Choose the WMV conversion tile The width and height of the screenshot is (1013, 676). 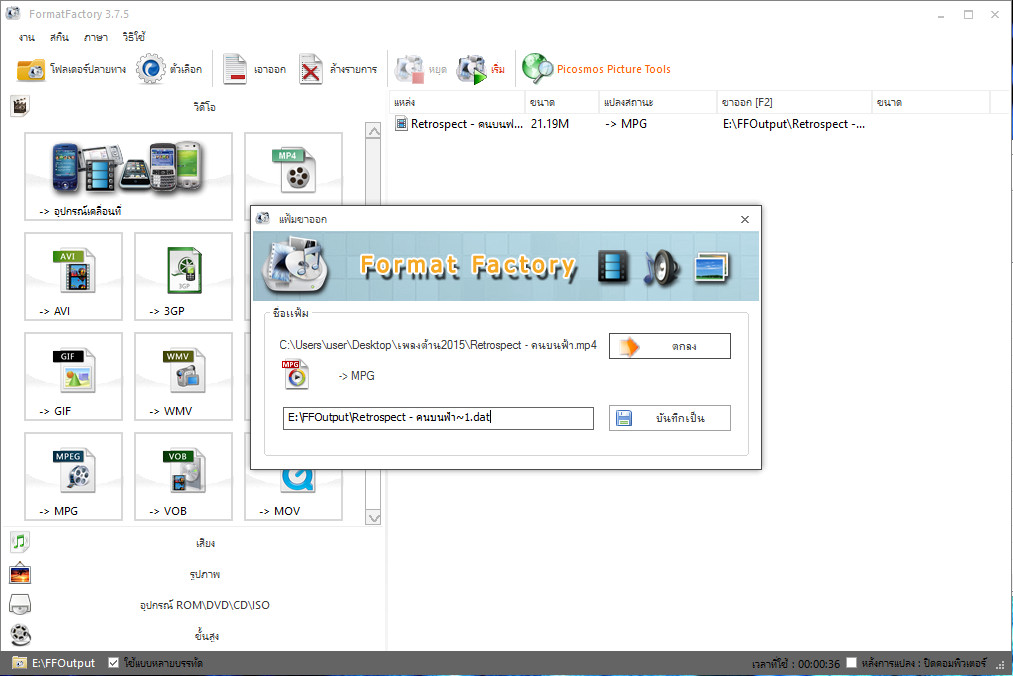pyautogui.click(x=183, y=376)
